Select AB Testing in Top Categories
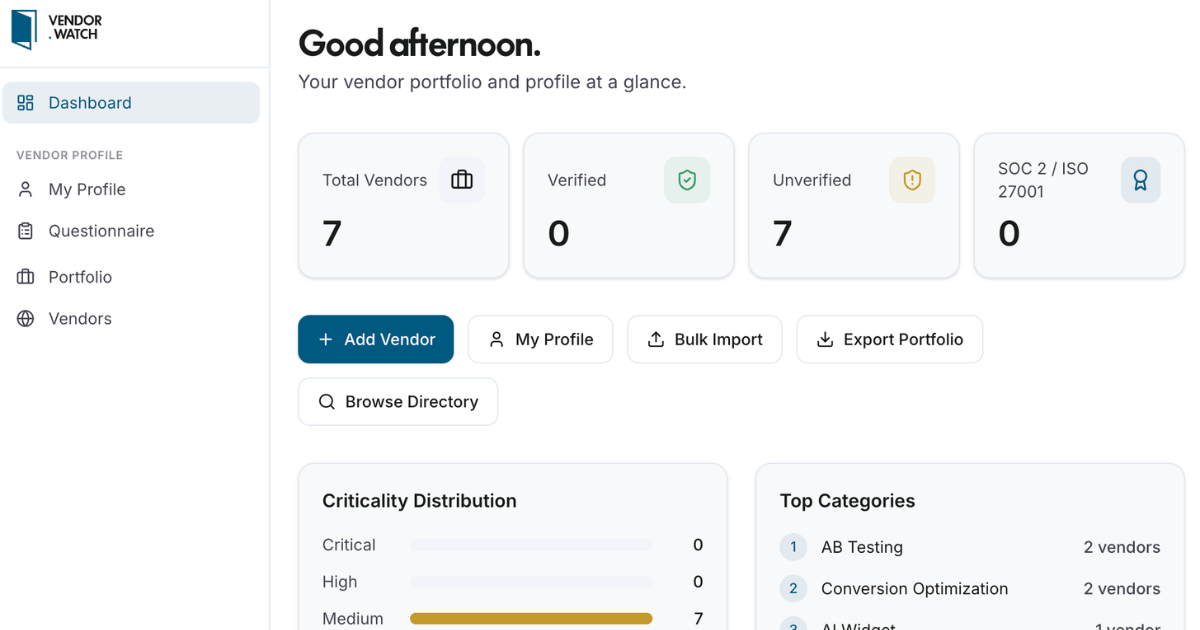This screenshot has height=630, width=1200. 861,547
